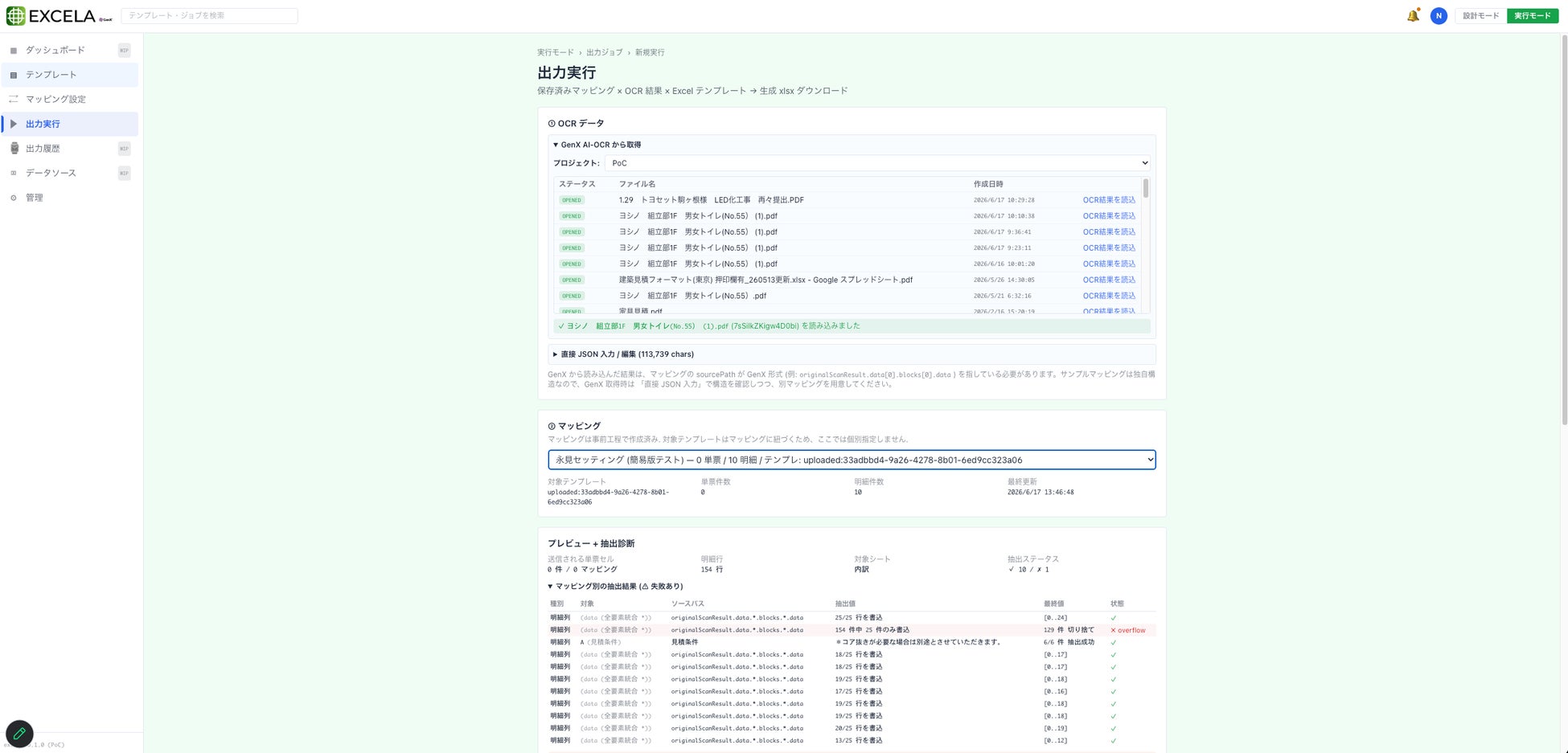Screen dimensions: 1568x753
Task: Switch to 設計モード
Action: (x=1480, y=16)
